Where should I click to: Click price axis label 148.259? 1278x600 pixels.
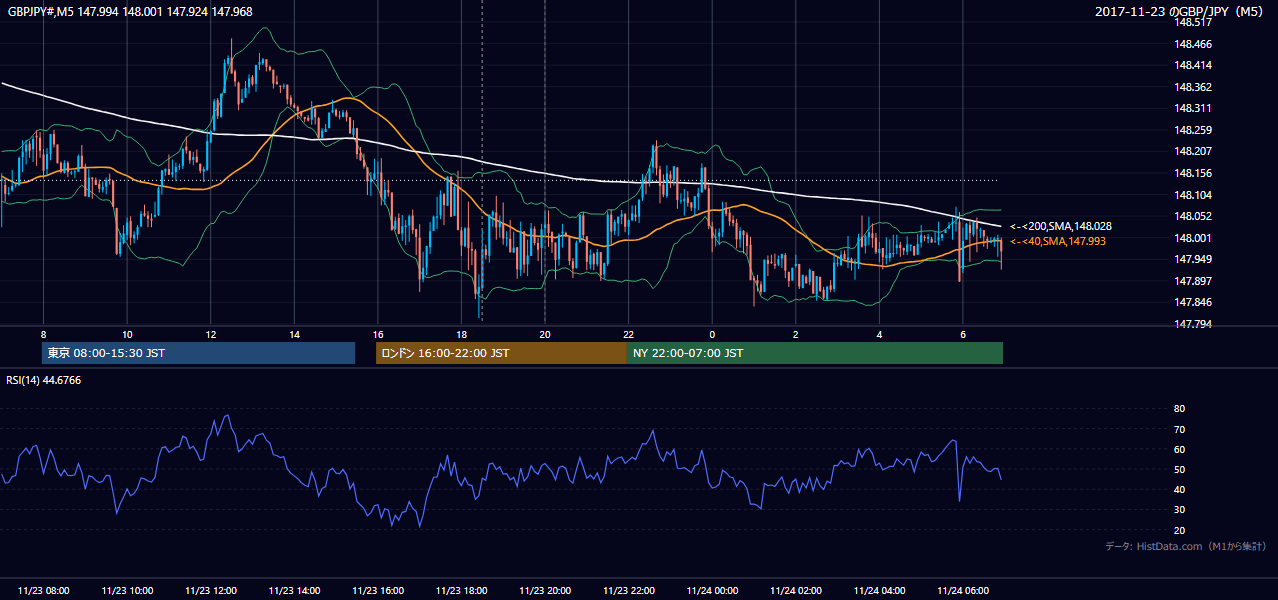pos(1194,130)
